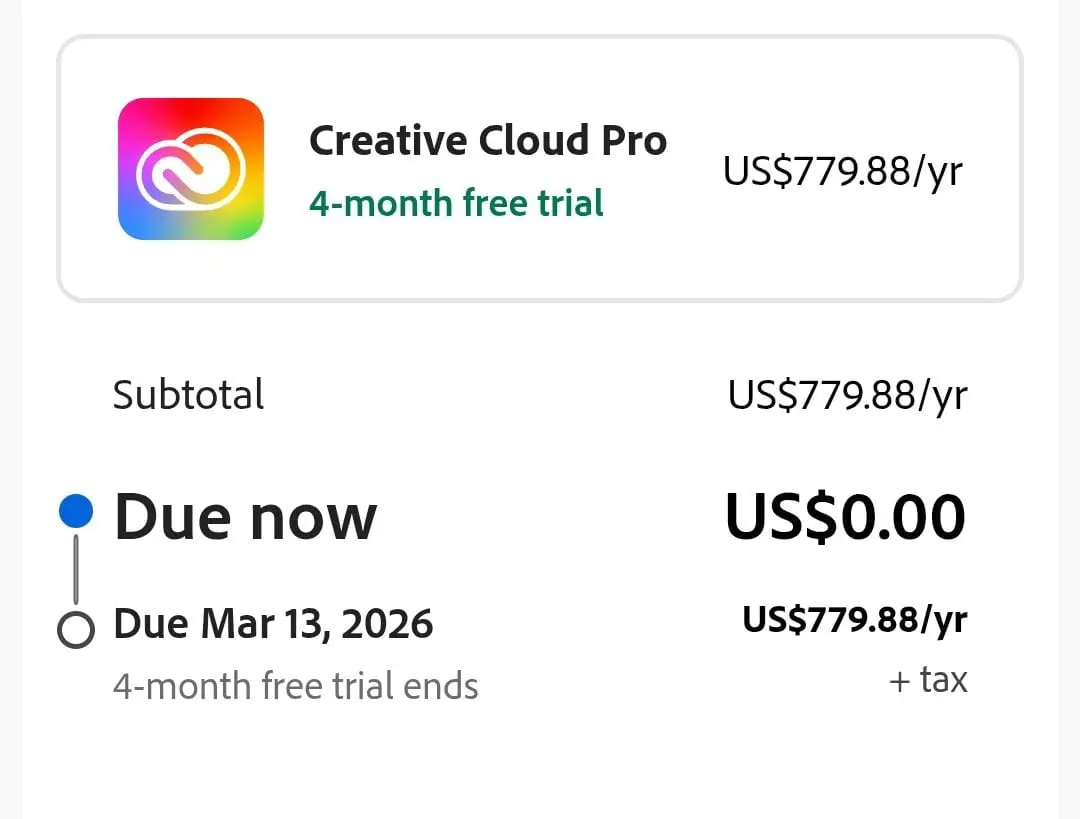Click the bold US$779.88/yr future charge
Viewport: 1080px width, 819px height.
tap(854, 620)
